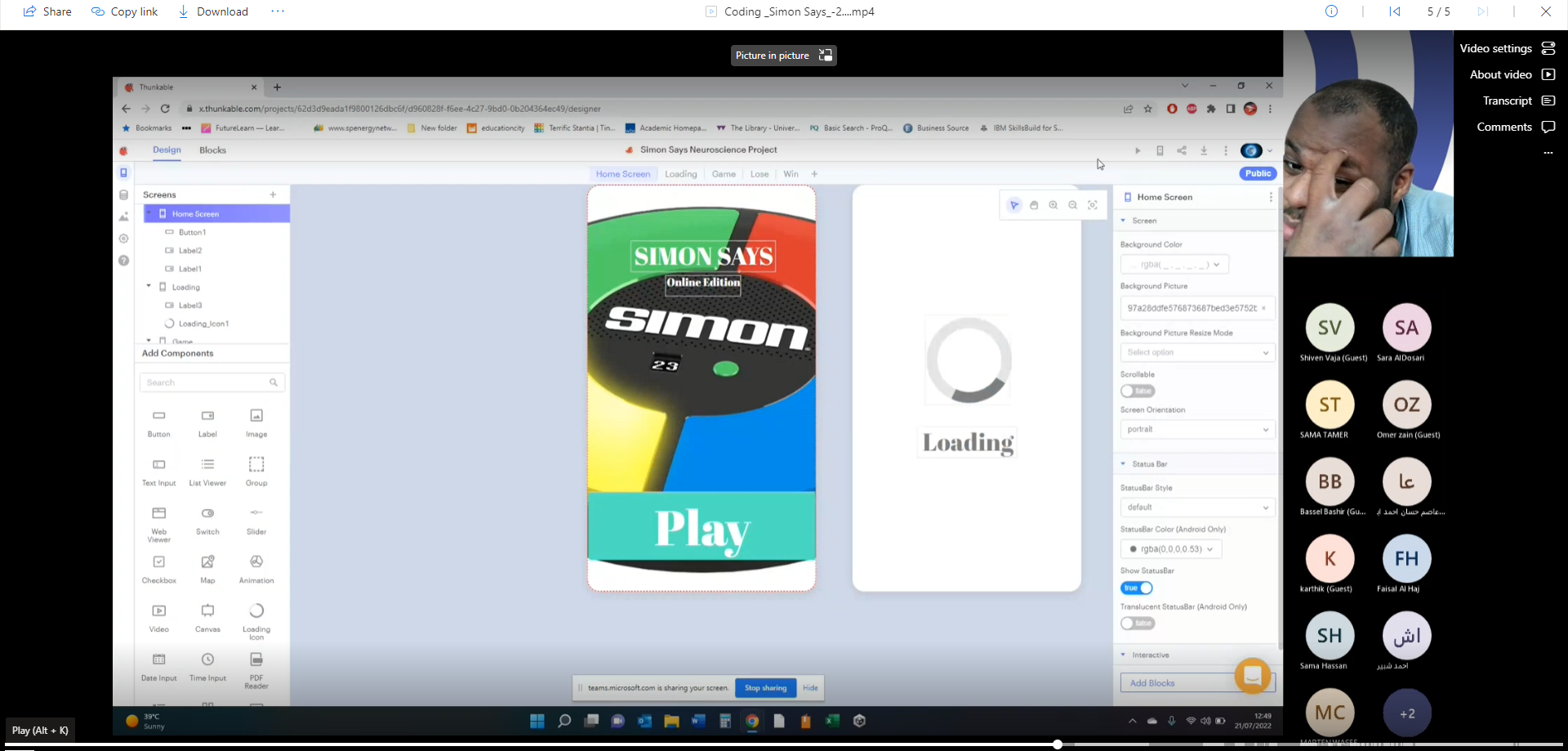The height and width of the screenshot is (751, 1568).
Task: Open the orange chat support bubble
Action: click(1252, 676)
